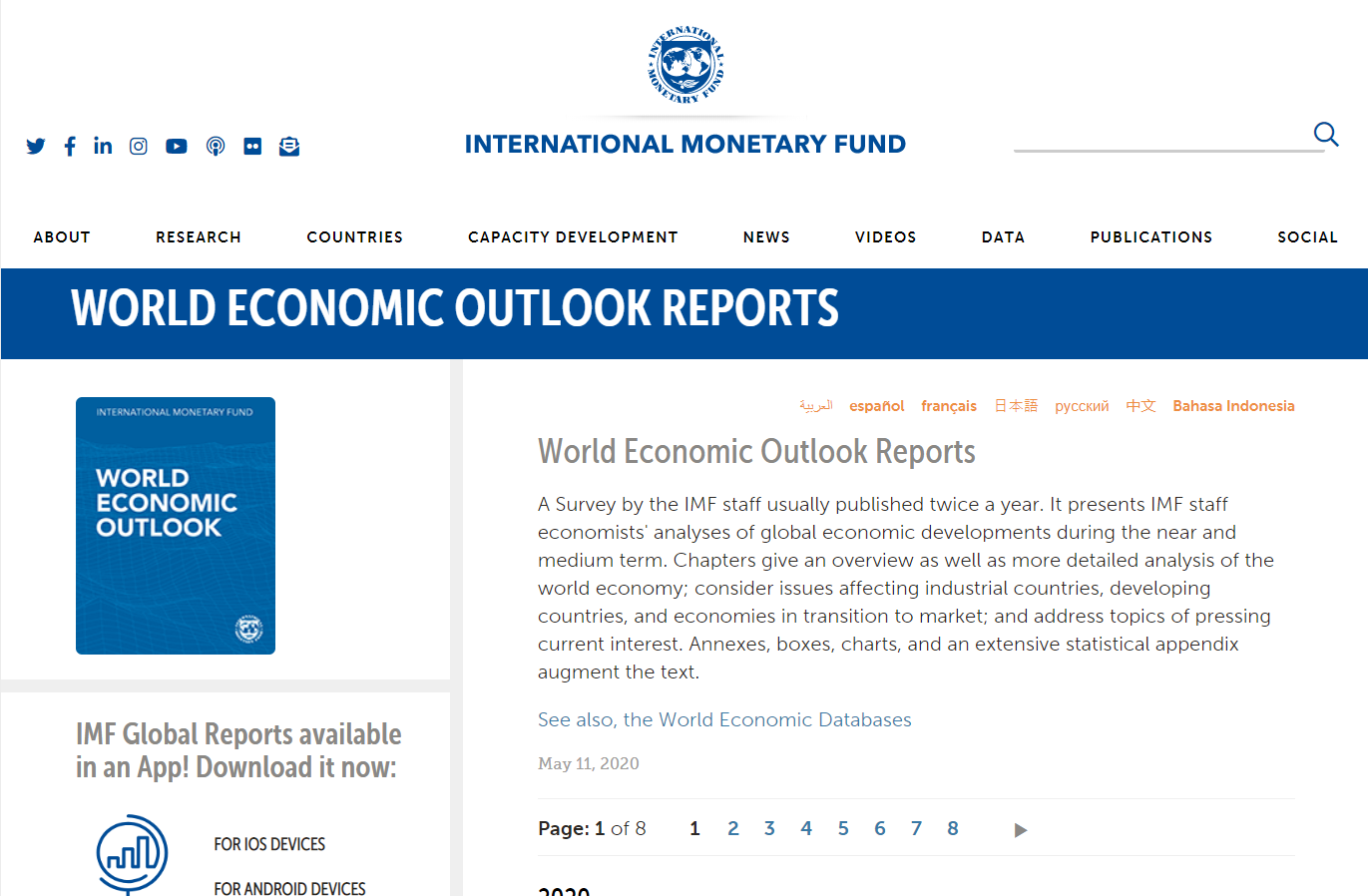Select current page 1 in pagination

(694, 828)
